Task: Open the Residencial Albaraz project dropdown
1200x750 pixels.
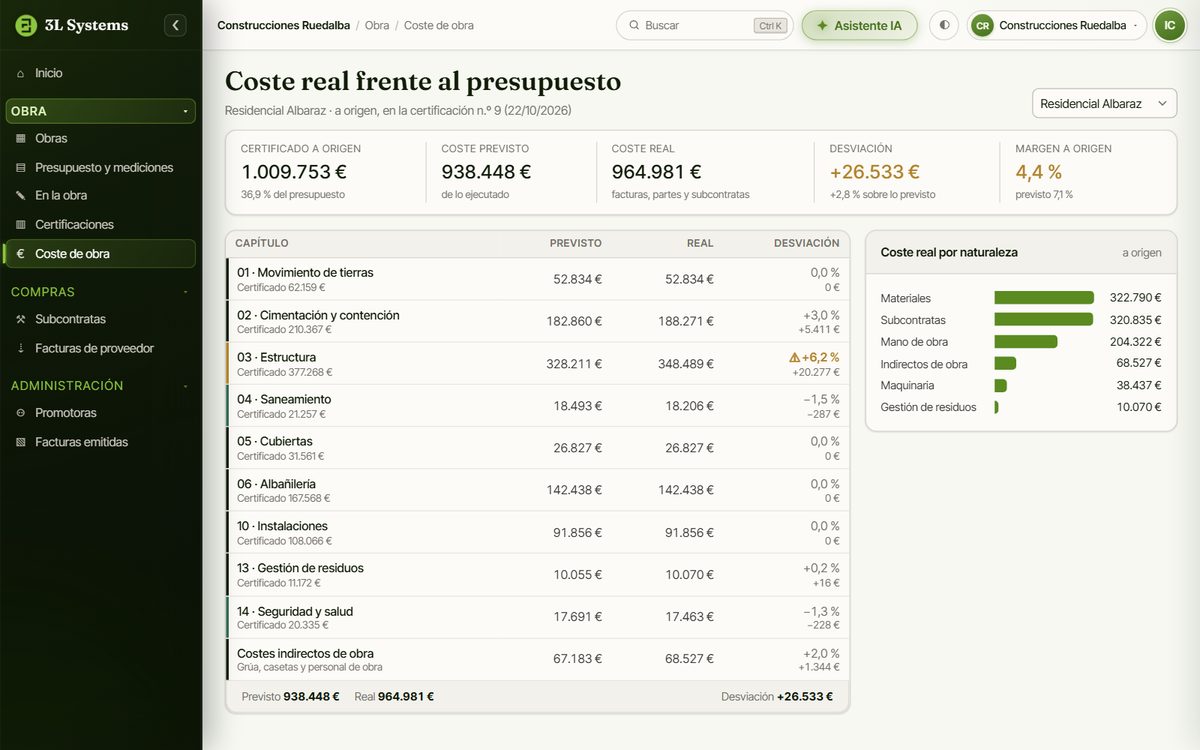Action: click(x=1104, y=103)
